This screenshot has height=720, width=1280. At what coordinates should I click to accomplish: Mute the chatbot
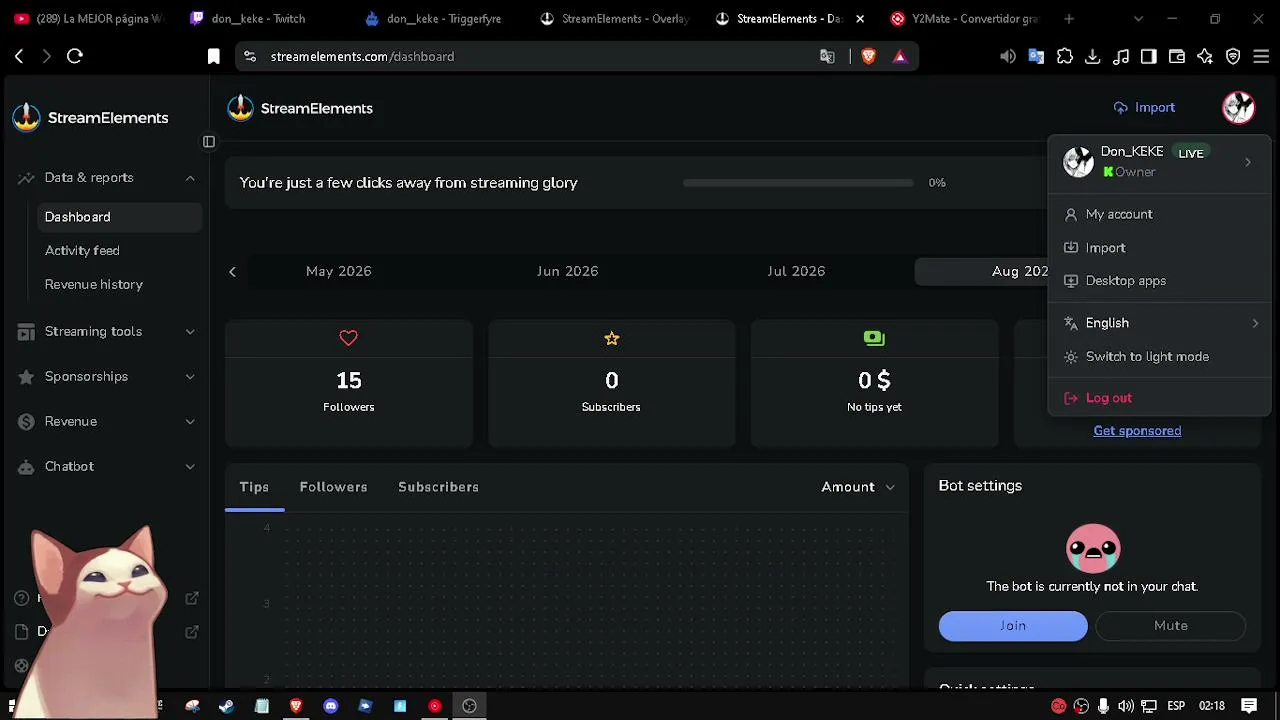[1171, 626]
